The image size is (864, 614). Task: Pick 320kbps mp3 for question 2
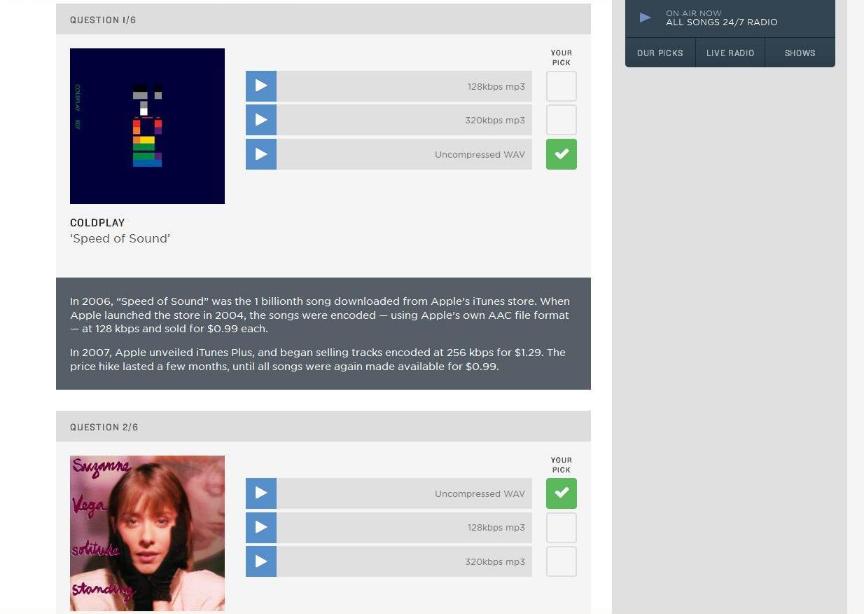tap(561, 561)
